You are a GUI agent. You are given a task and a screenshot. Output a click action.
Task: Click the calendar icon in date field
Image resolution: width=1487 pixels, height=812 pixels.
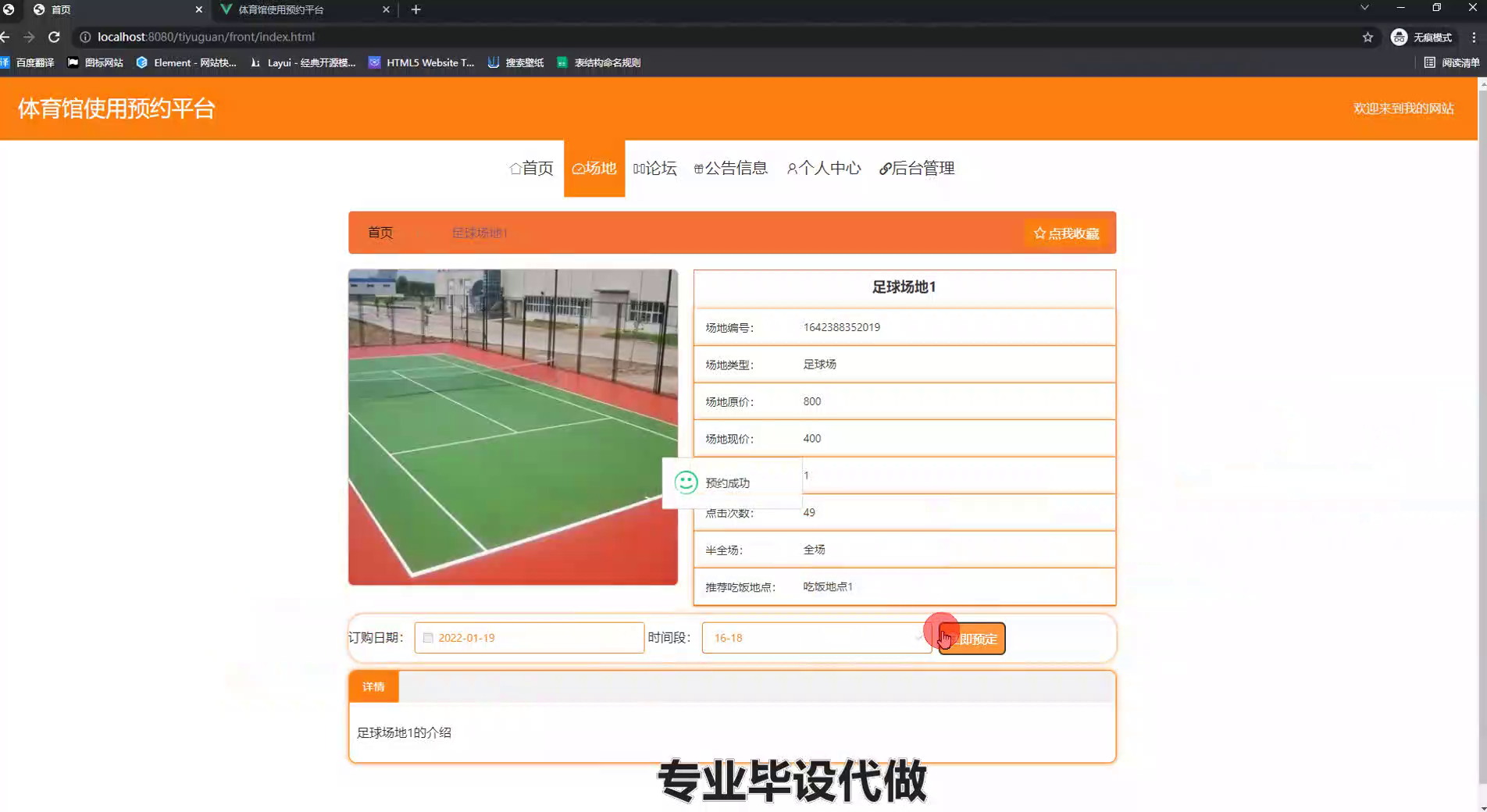point(428,638)
